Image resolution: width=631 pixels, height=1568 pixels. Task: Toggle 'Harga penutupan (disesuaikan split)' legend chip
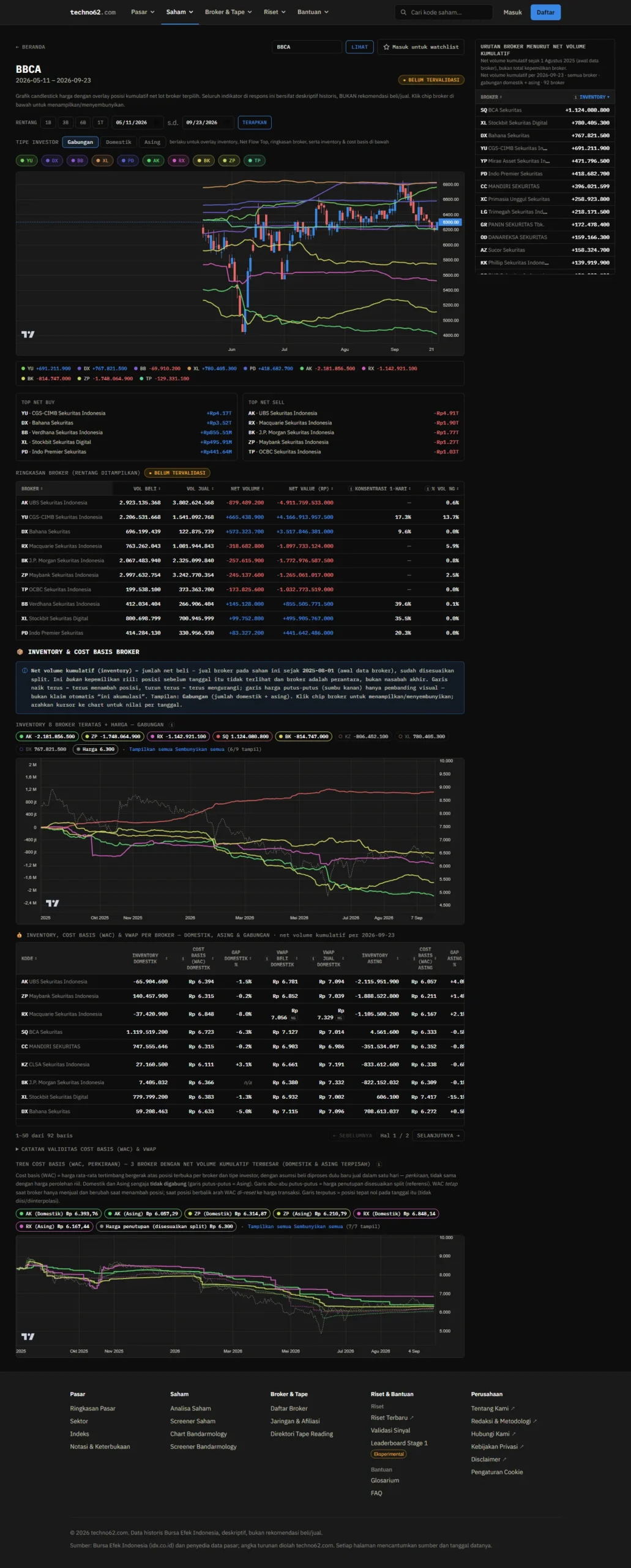(166, 1226)
